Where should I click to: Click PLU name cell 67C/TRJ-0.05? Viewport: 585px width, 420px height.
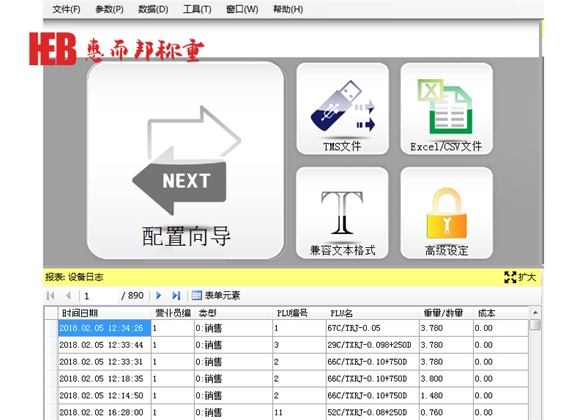(372, 328)
